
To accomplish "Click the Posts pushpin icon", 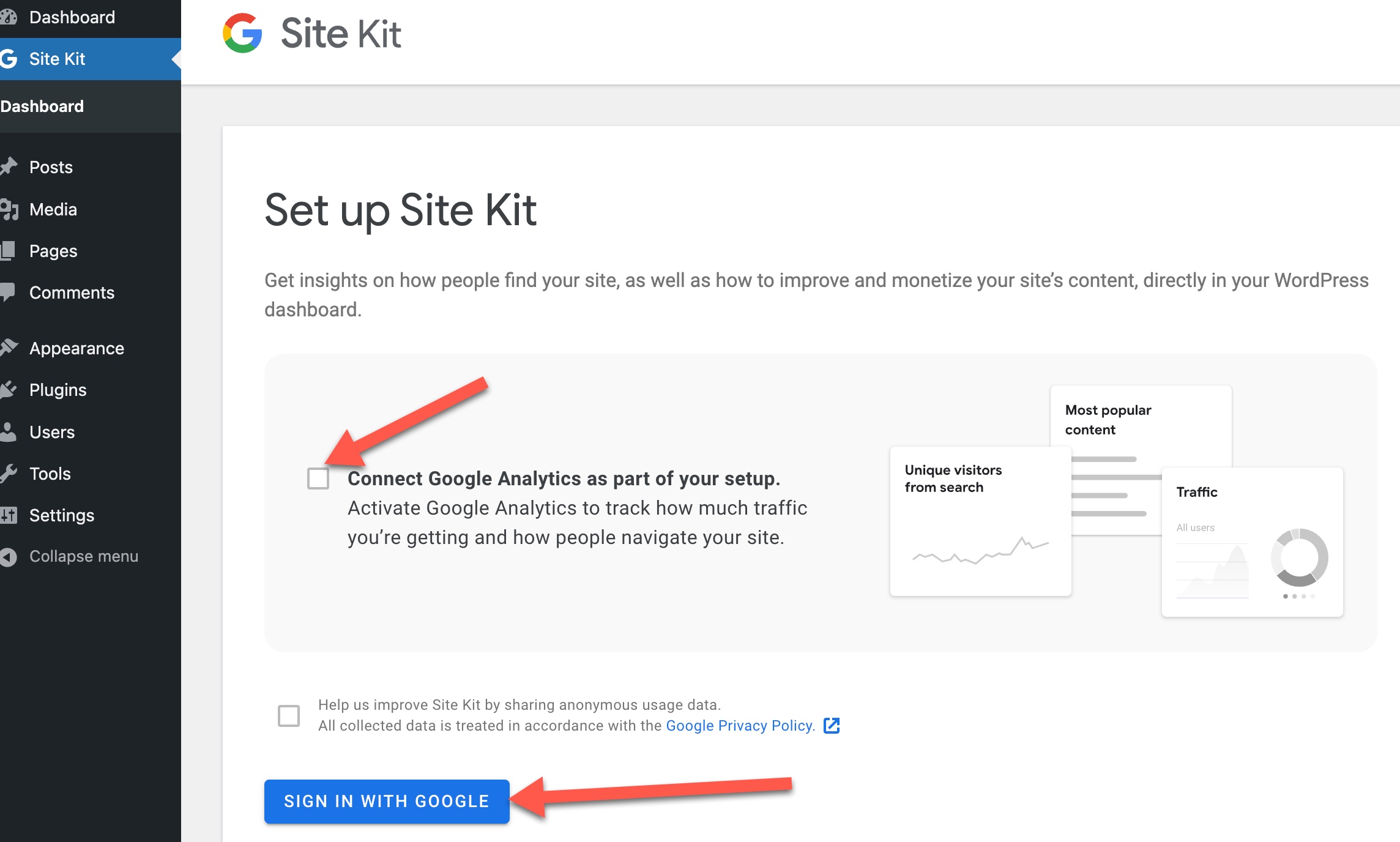I will point(9,167).
